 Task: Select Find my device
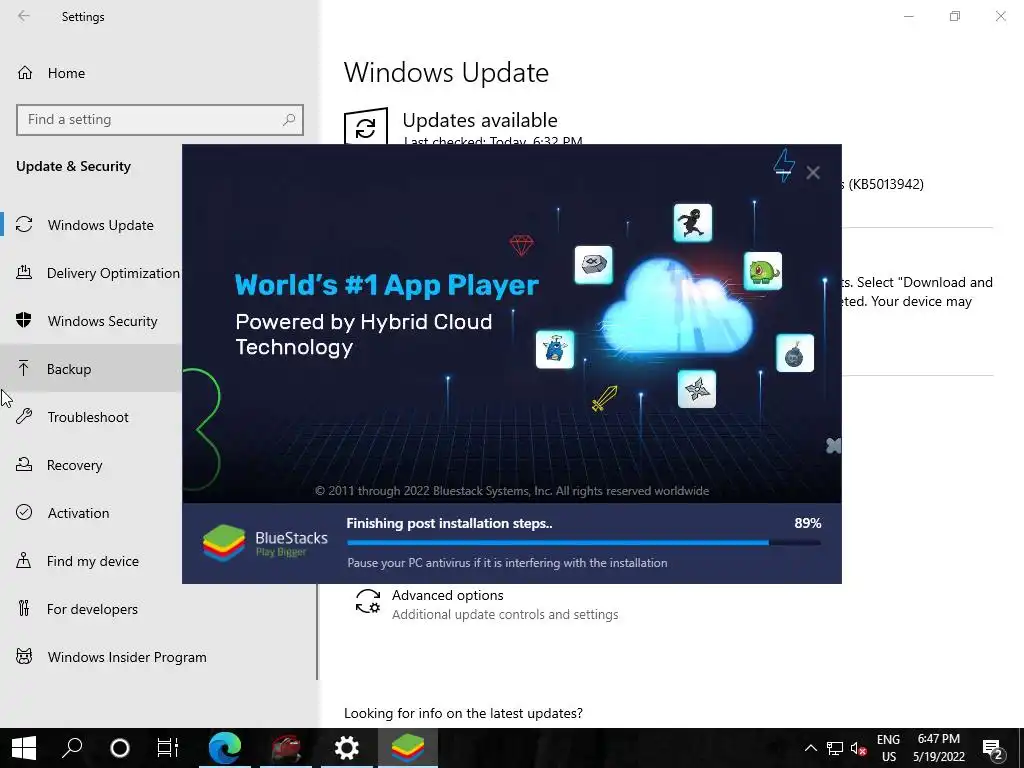pos(91,561)
